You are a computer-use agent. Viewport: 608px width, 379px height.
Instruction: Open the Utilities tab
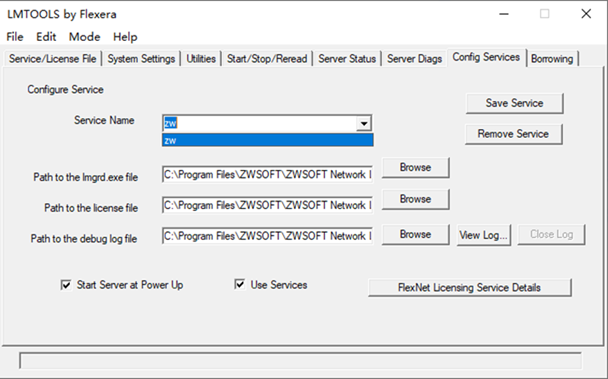(x=201, y=59)
